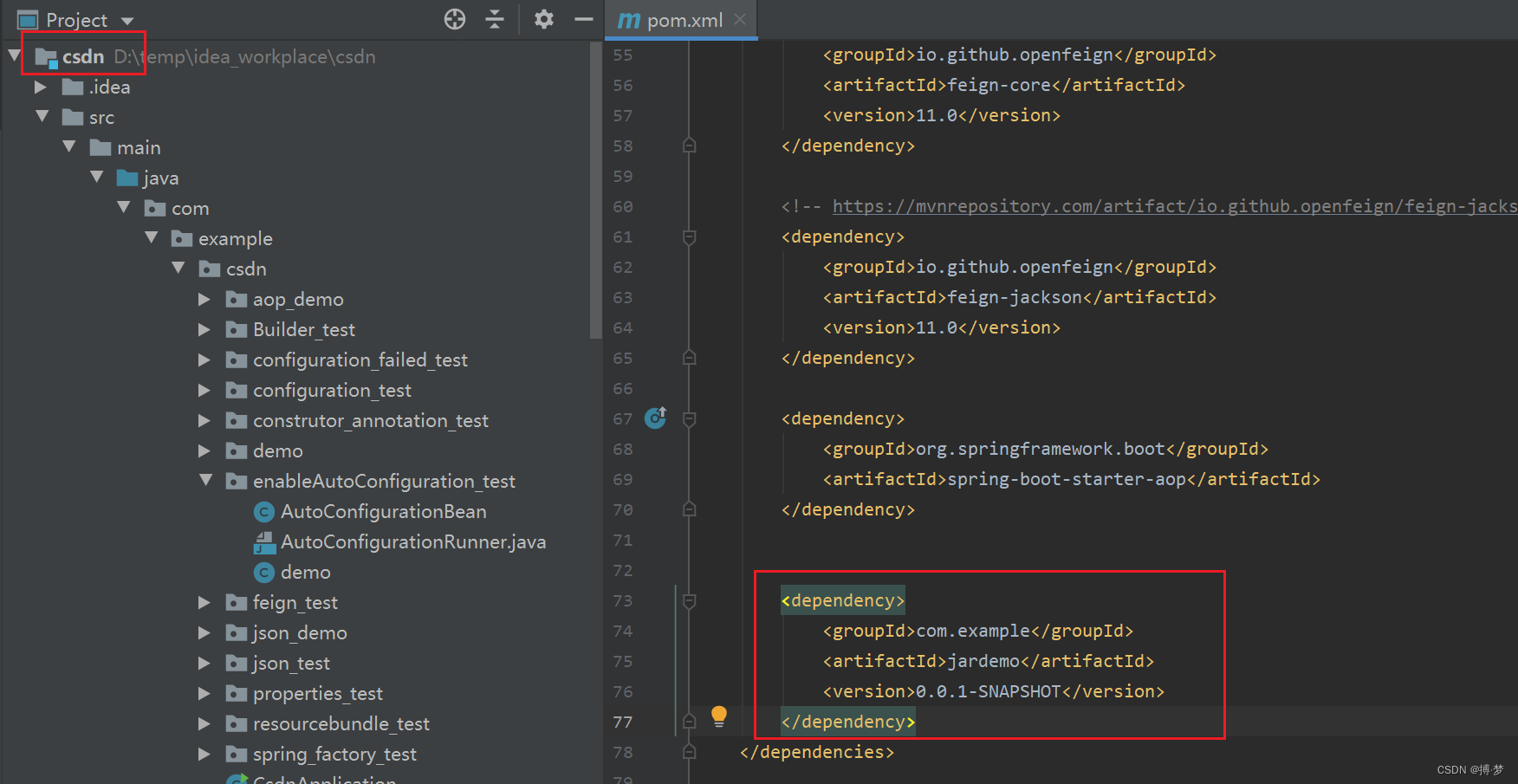Screen dimensions: 1518x784
Task: Click the locate/select opened file icon
Action: (455, 19)
